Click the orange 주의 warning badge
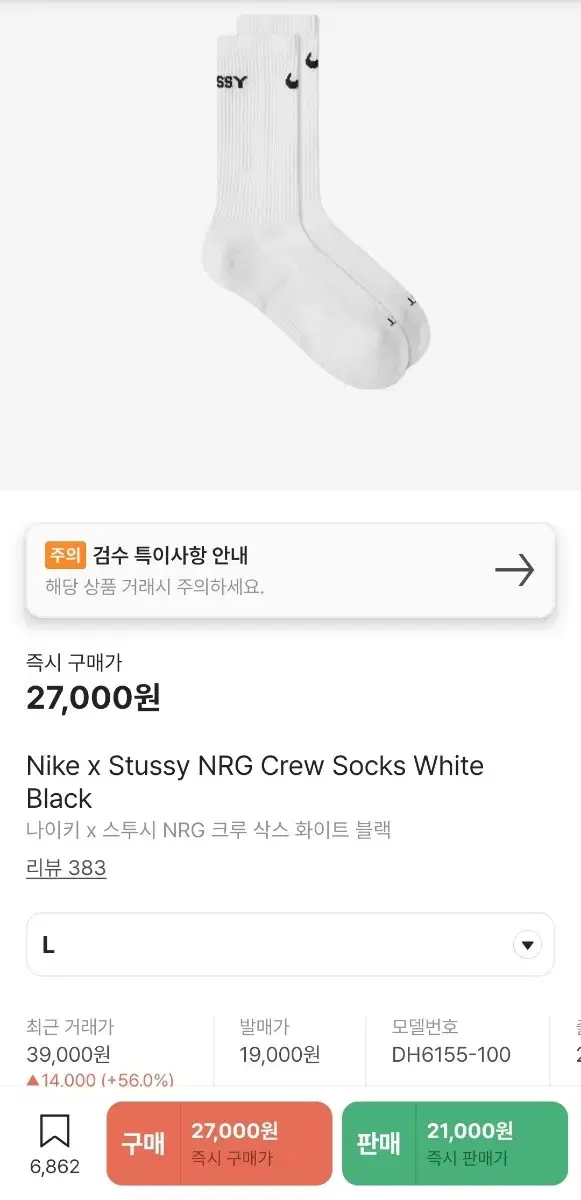The height and width of the screenshot is (1200, 581). 67,553
